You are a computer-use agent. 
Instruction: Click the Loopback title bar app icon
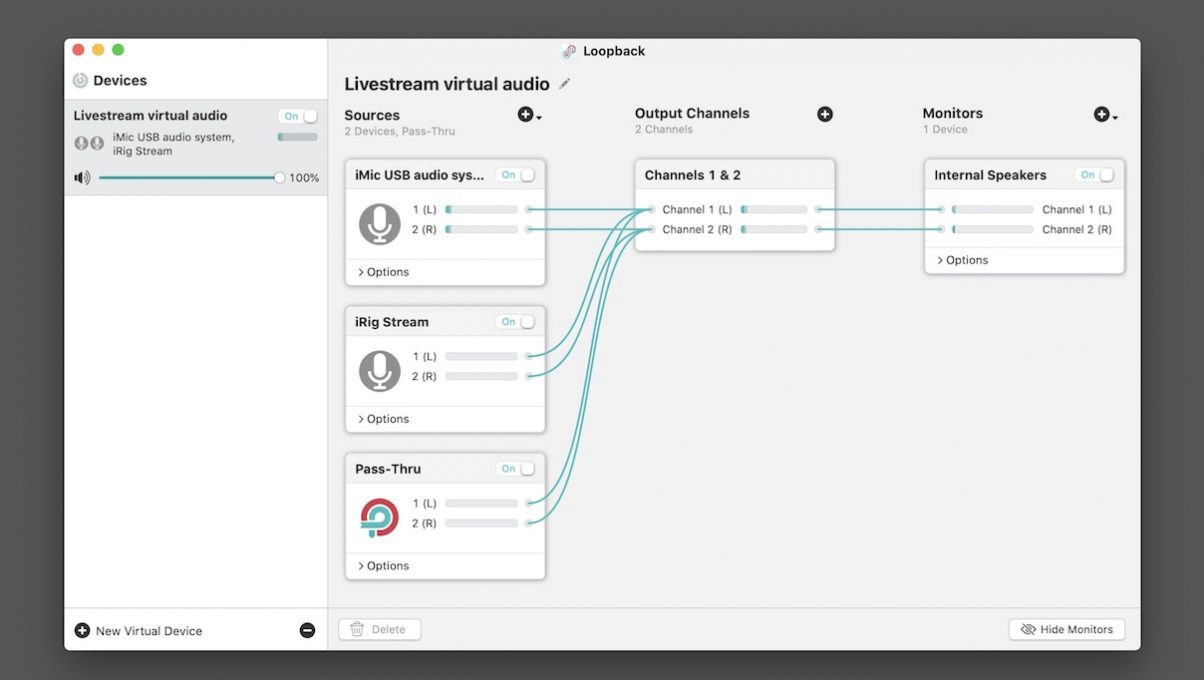click(x=569, y=51)
